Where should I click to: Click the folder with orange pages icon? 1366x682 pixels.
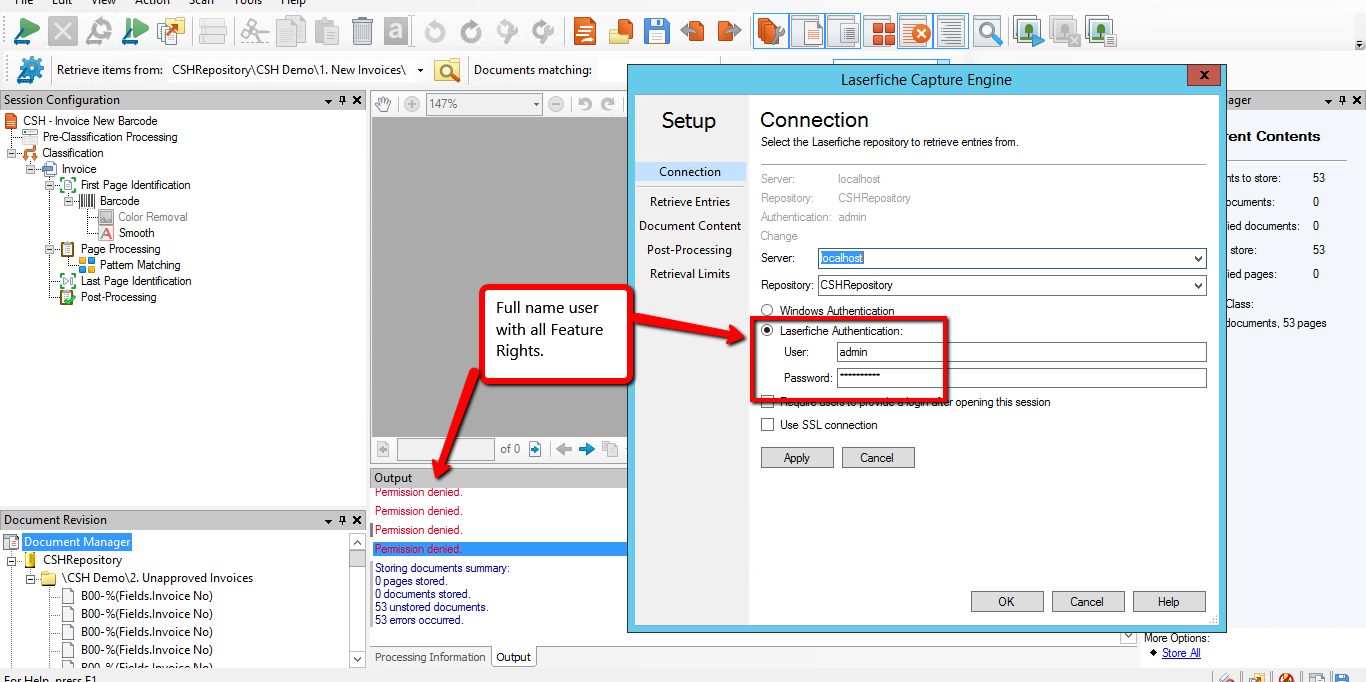pyautogui.click(x=621, y=32)
